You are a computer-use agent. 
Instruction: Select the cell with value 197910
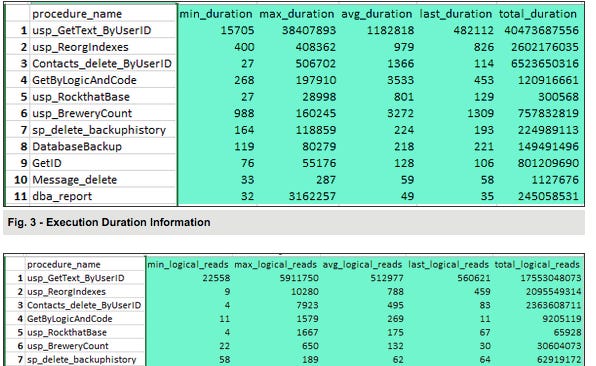(316, 80)
